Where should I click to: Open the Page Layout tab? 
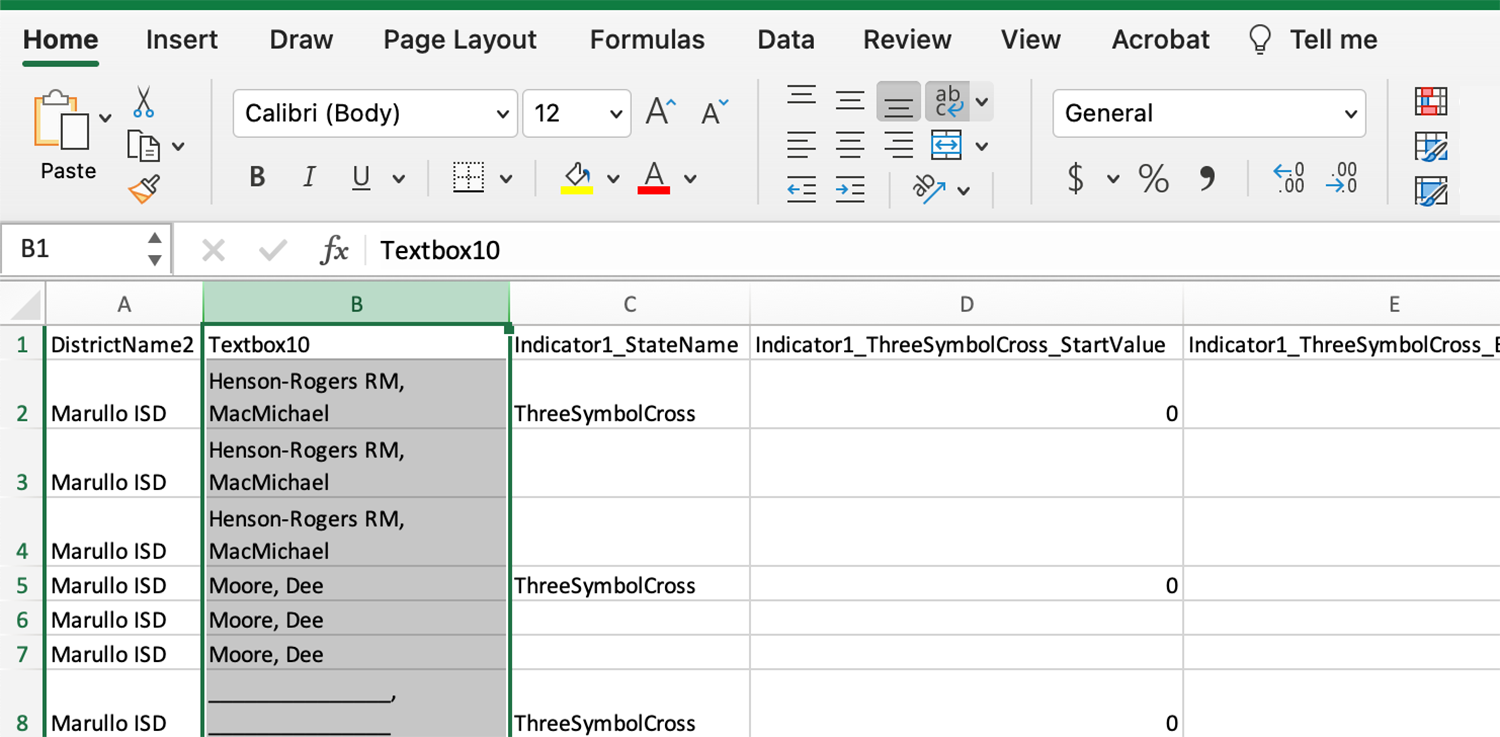[460, 40]
